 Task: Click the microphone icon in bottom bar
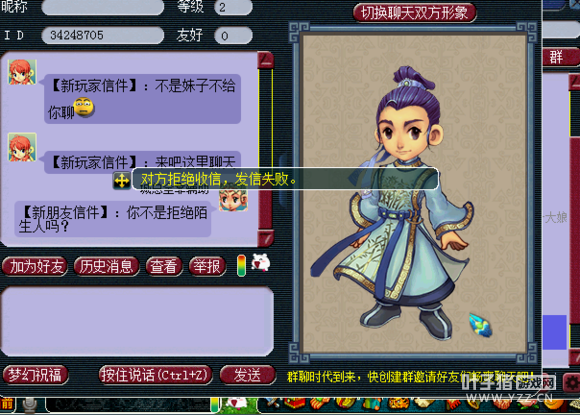(x=29, y=405)
